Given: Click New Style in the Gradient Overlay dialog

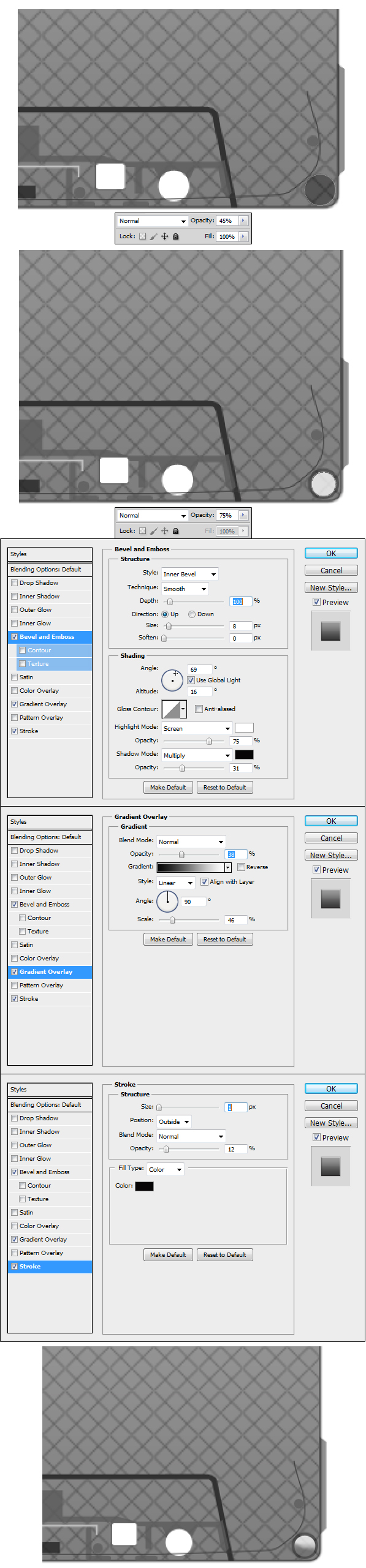Looking at the screenshot, I should pyautogui.click(x=331, y=856).
